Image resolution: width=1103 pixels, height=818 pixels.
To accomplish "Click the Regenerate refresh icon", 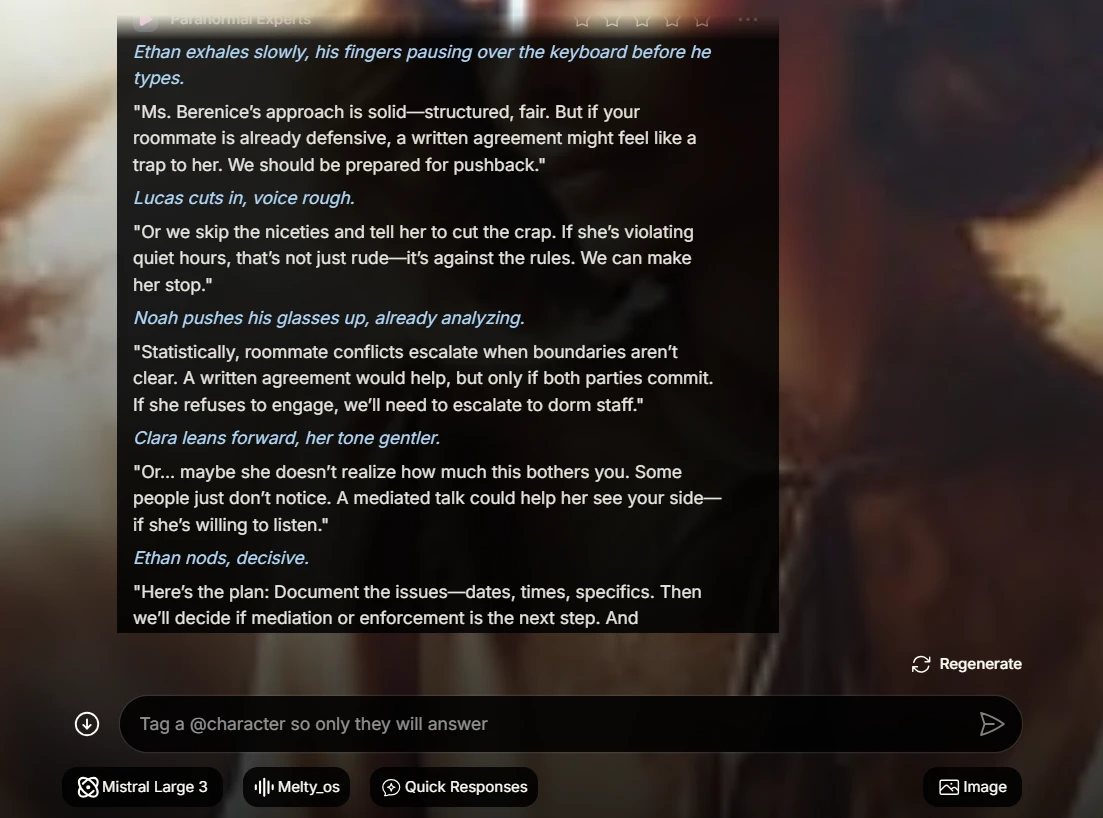I will 921,664.
